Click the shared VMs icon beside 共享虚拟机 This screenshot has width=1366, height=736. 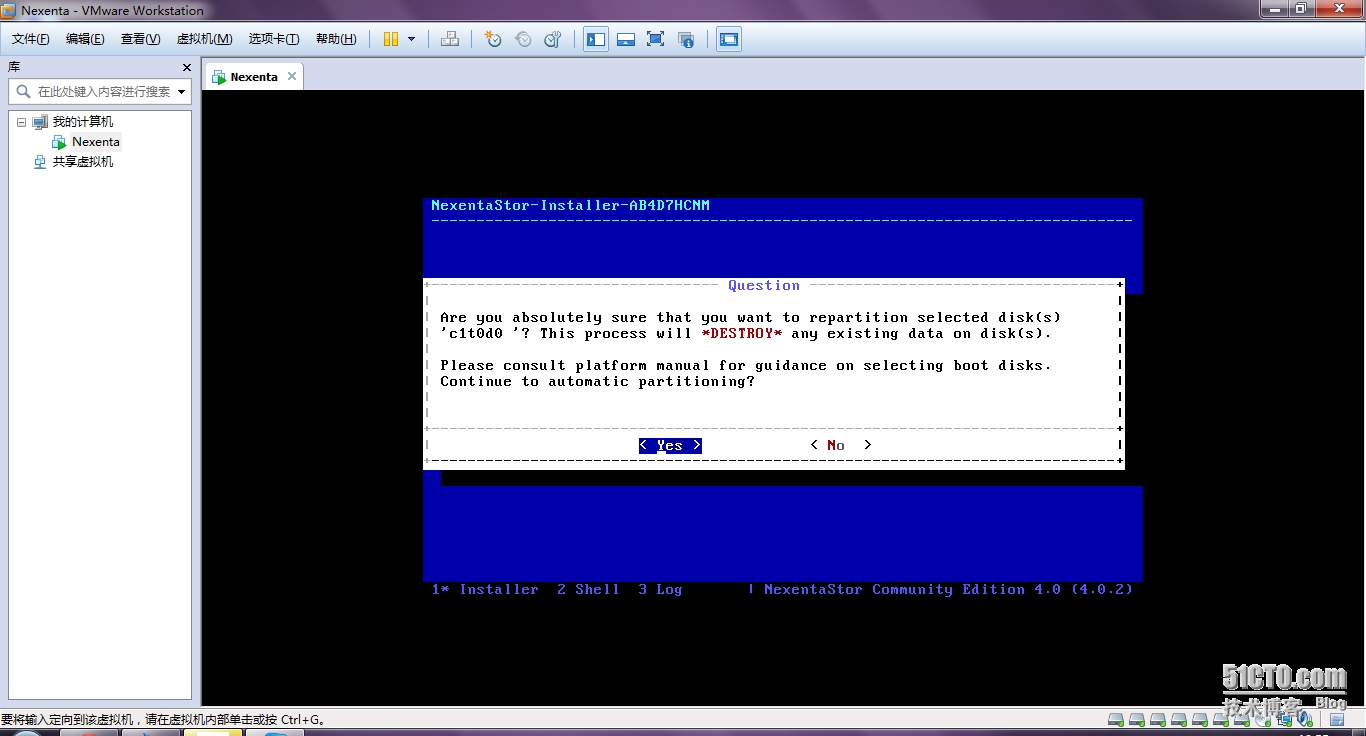point(40,162)
